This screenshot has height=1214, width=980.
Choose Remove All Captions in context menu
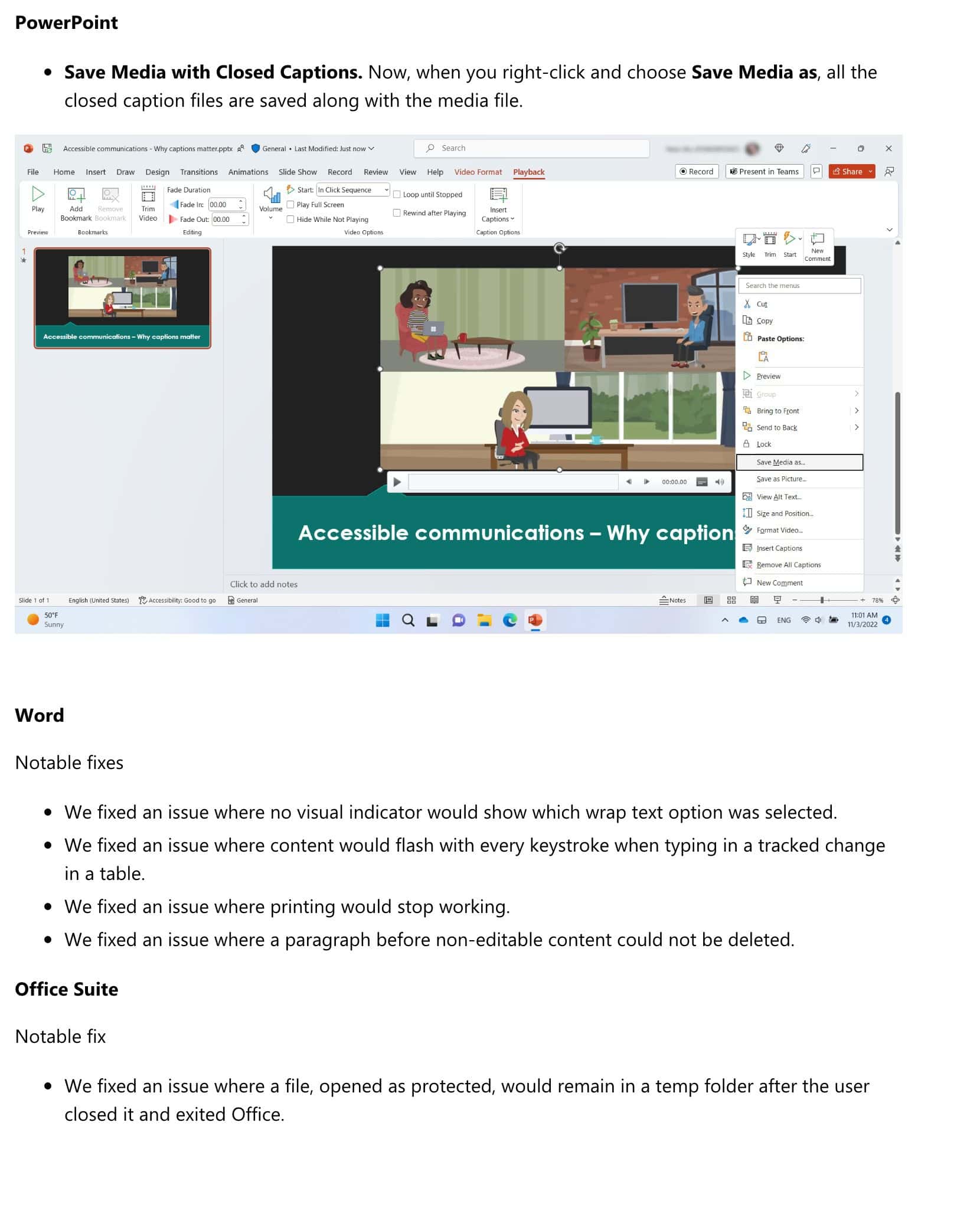coord(799,565)
